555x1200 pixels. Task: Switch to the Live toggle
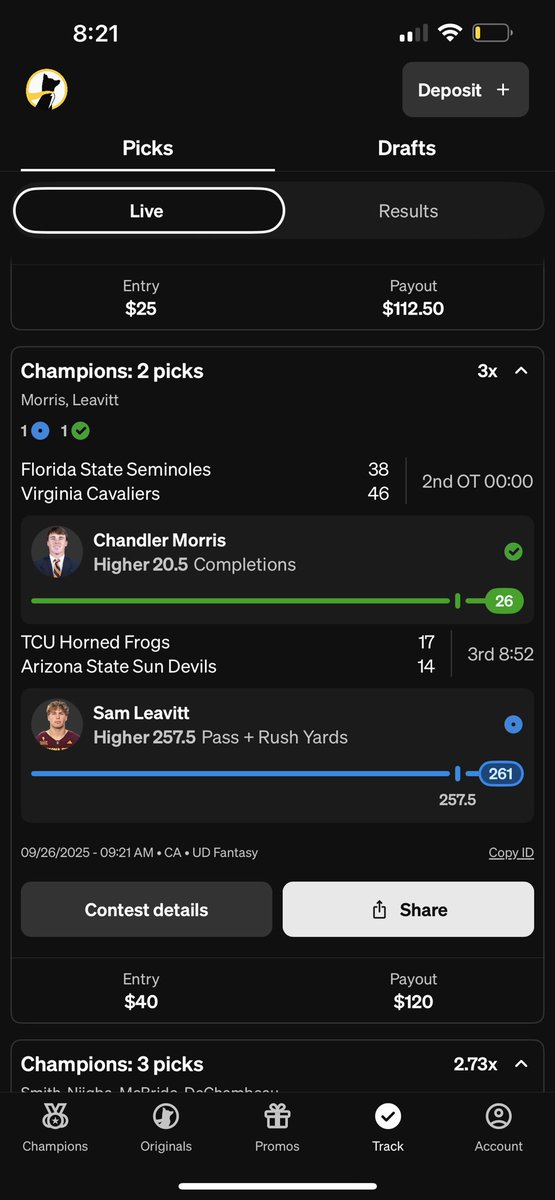point(149,211)
